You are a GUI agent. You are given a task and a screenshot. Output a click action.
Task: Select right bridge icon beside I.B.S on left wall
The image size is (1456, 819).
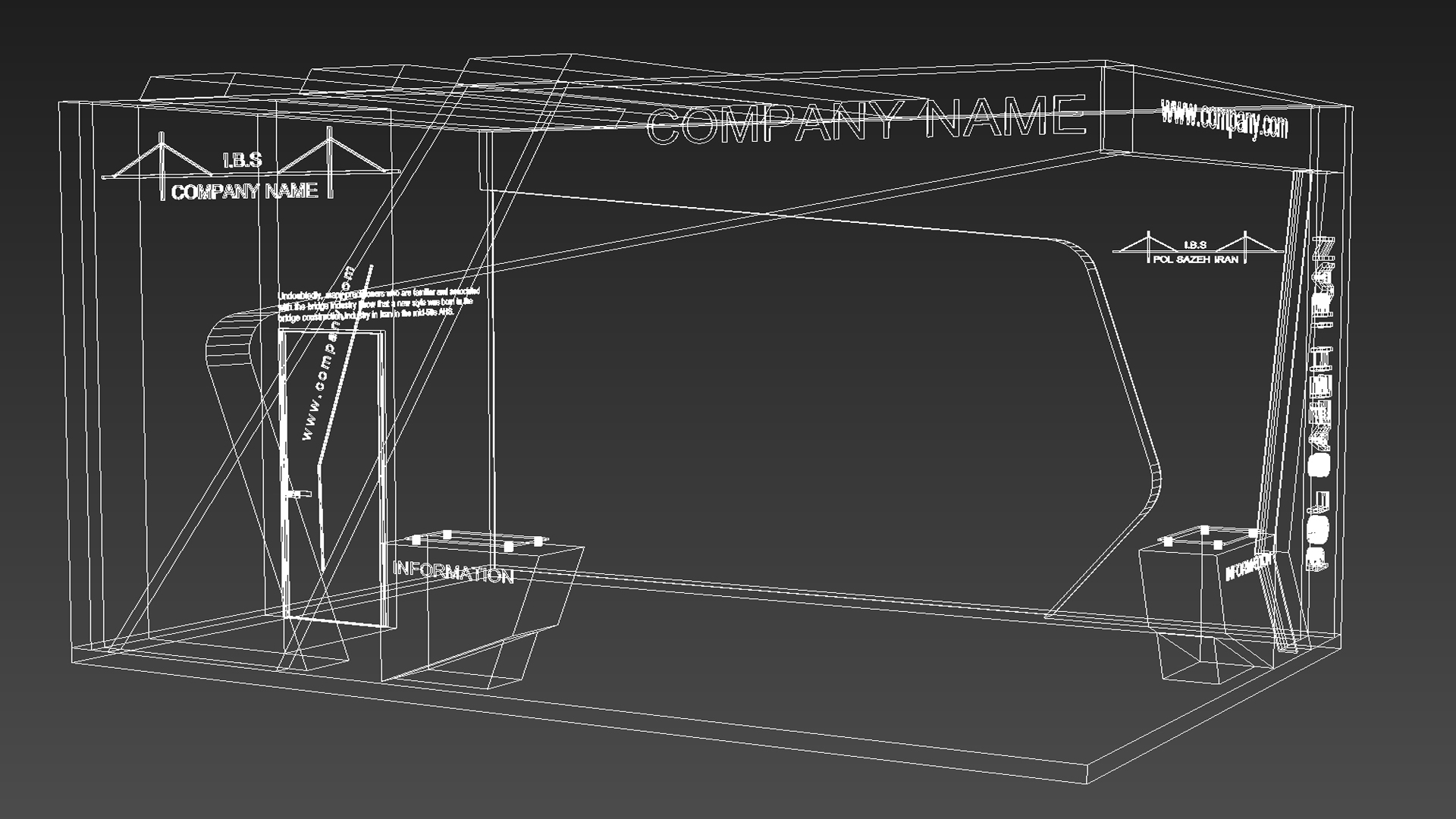[x=328, y=160]
